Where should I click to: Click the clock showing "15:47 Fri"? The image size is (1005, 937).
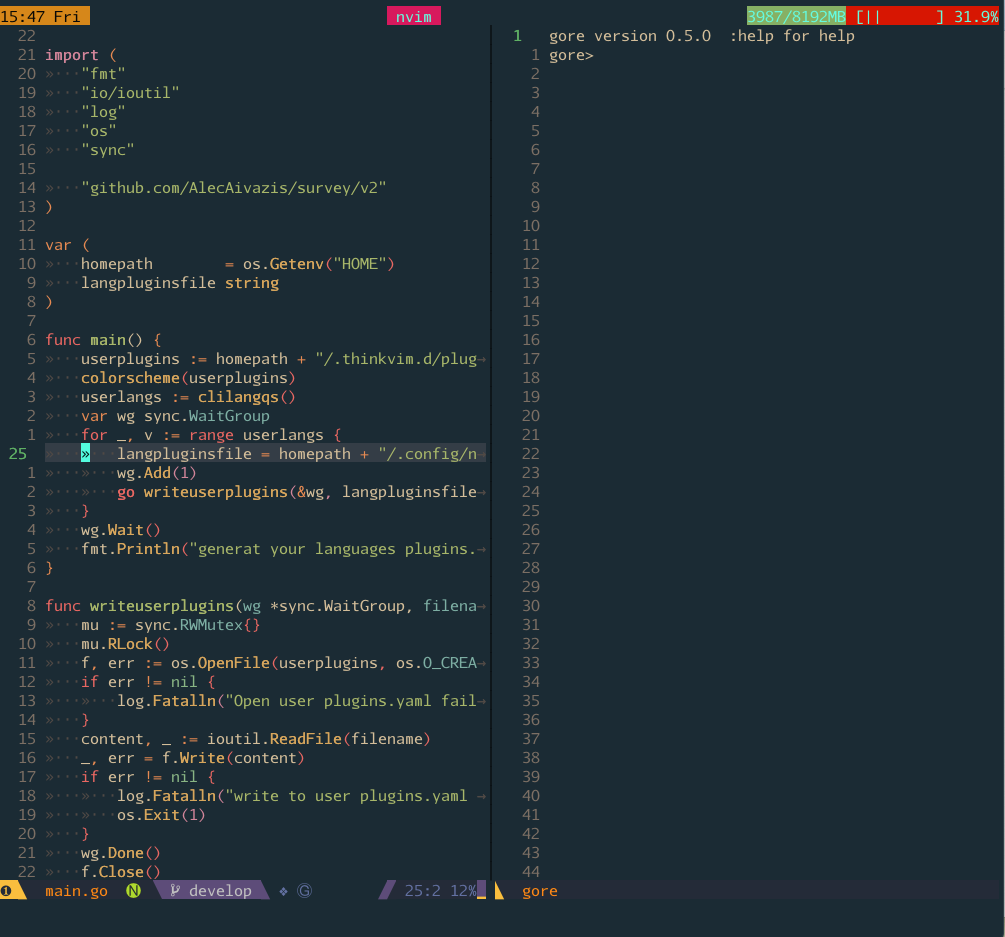(x=44, y=15)
